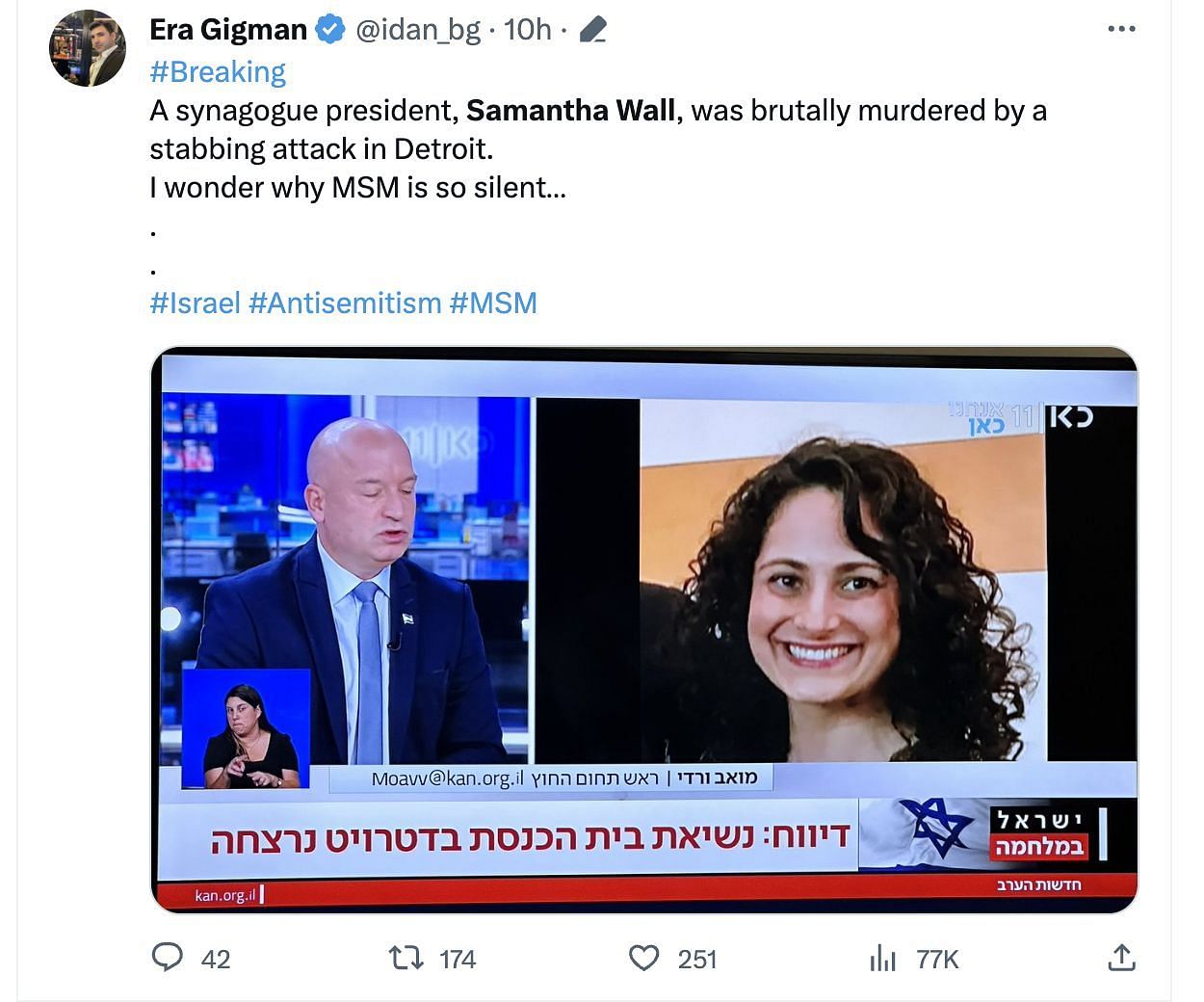Open view analytics bar chart icon
Image resolution: width=1204 pixels, height=1002 pixels.
pyautogui.click(x=882, y=959)
